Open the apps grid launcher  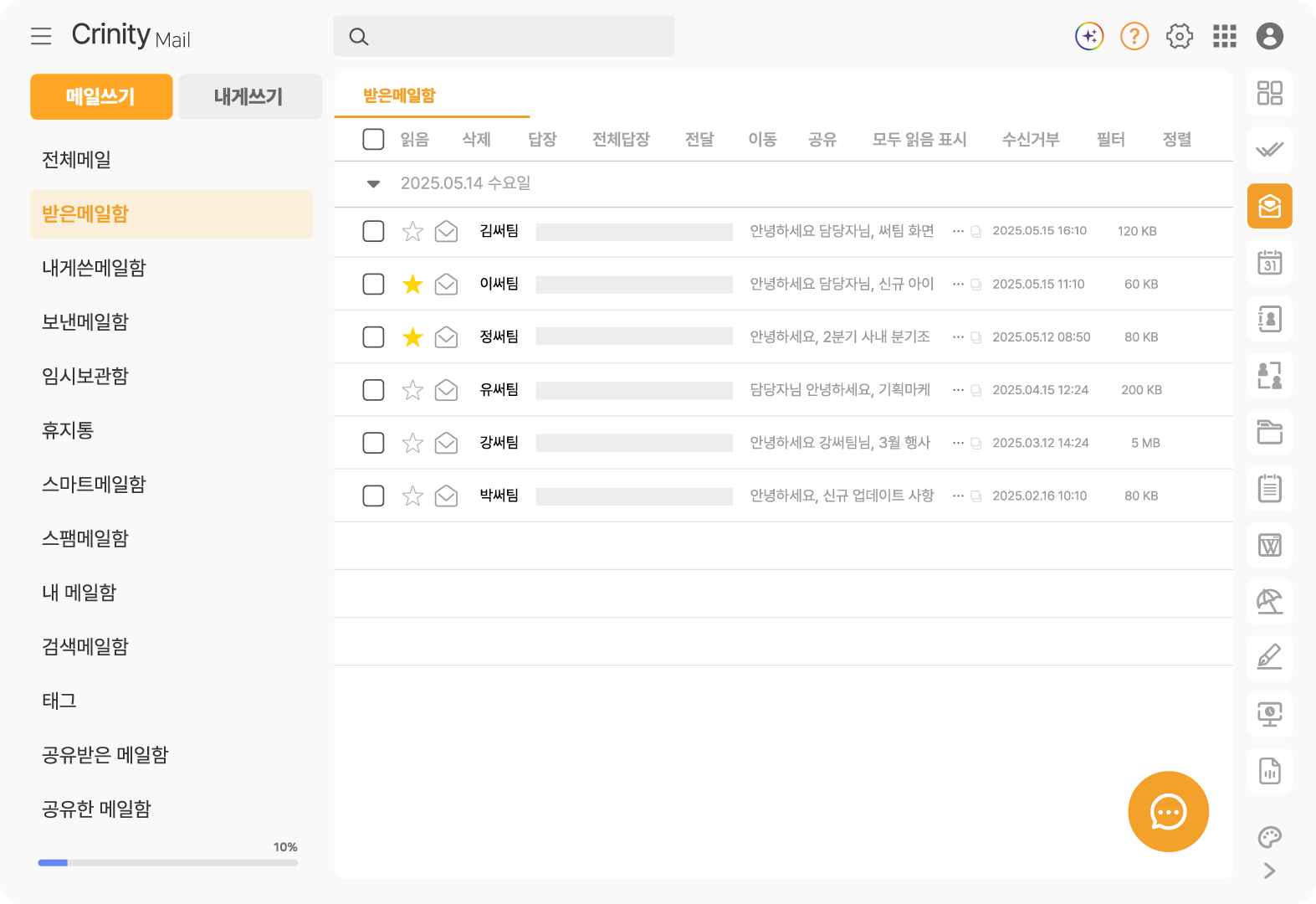pyautogui.click(x=1225, y=36)
